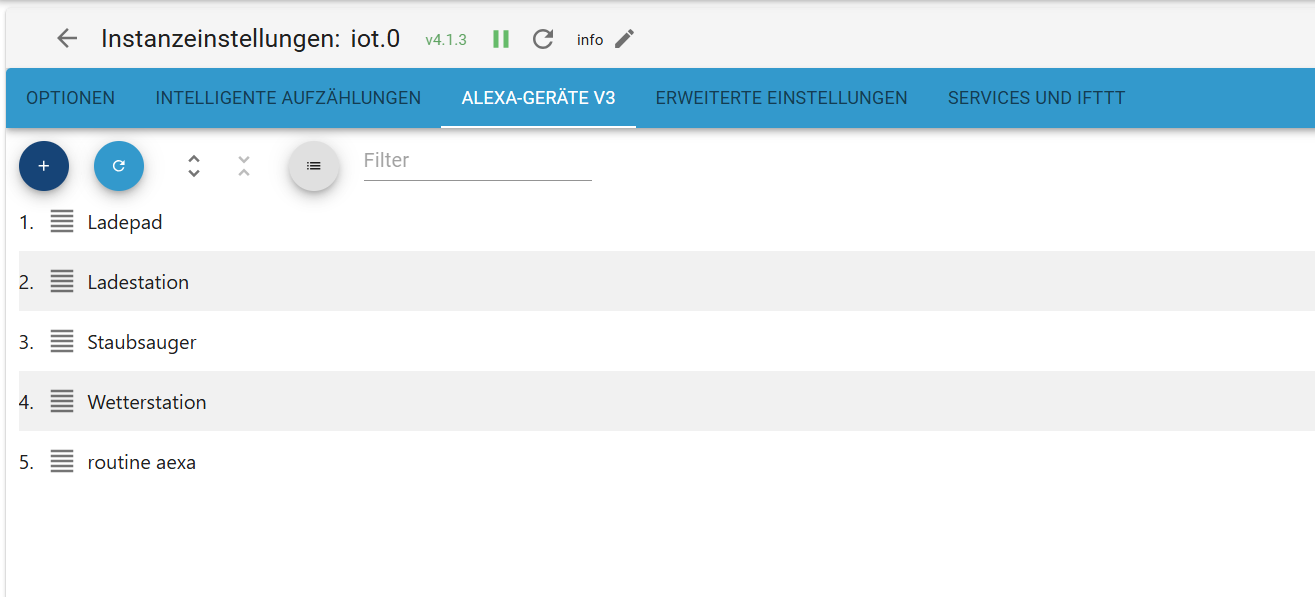Click the Wetterstation device entry
1315x597 pixels.
(147, 402)
